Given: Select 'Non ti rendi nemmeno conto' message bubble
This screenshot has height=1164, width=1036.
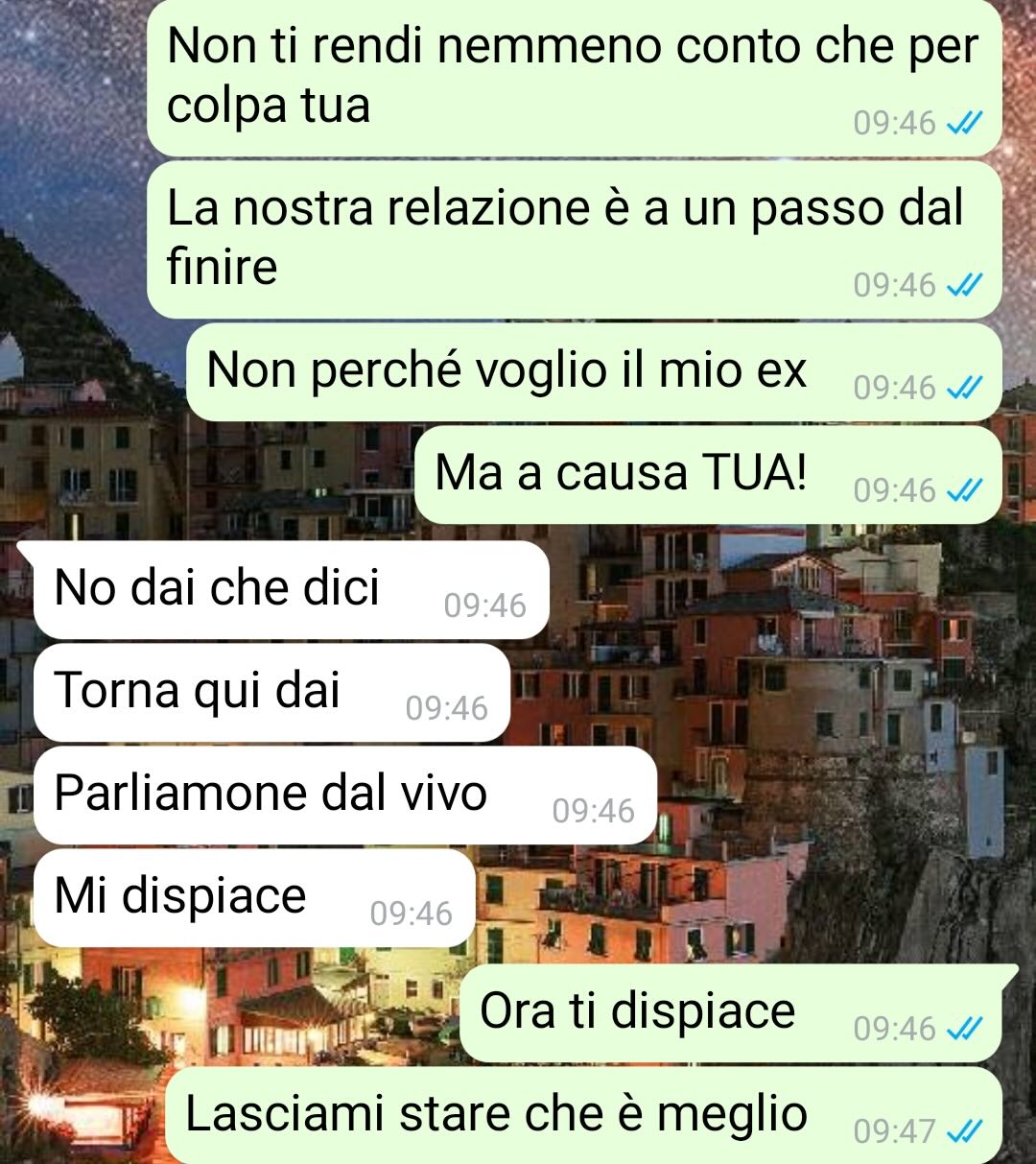Looking at the screenshot, I should tap(575, 77).
